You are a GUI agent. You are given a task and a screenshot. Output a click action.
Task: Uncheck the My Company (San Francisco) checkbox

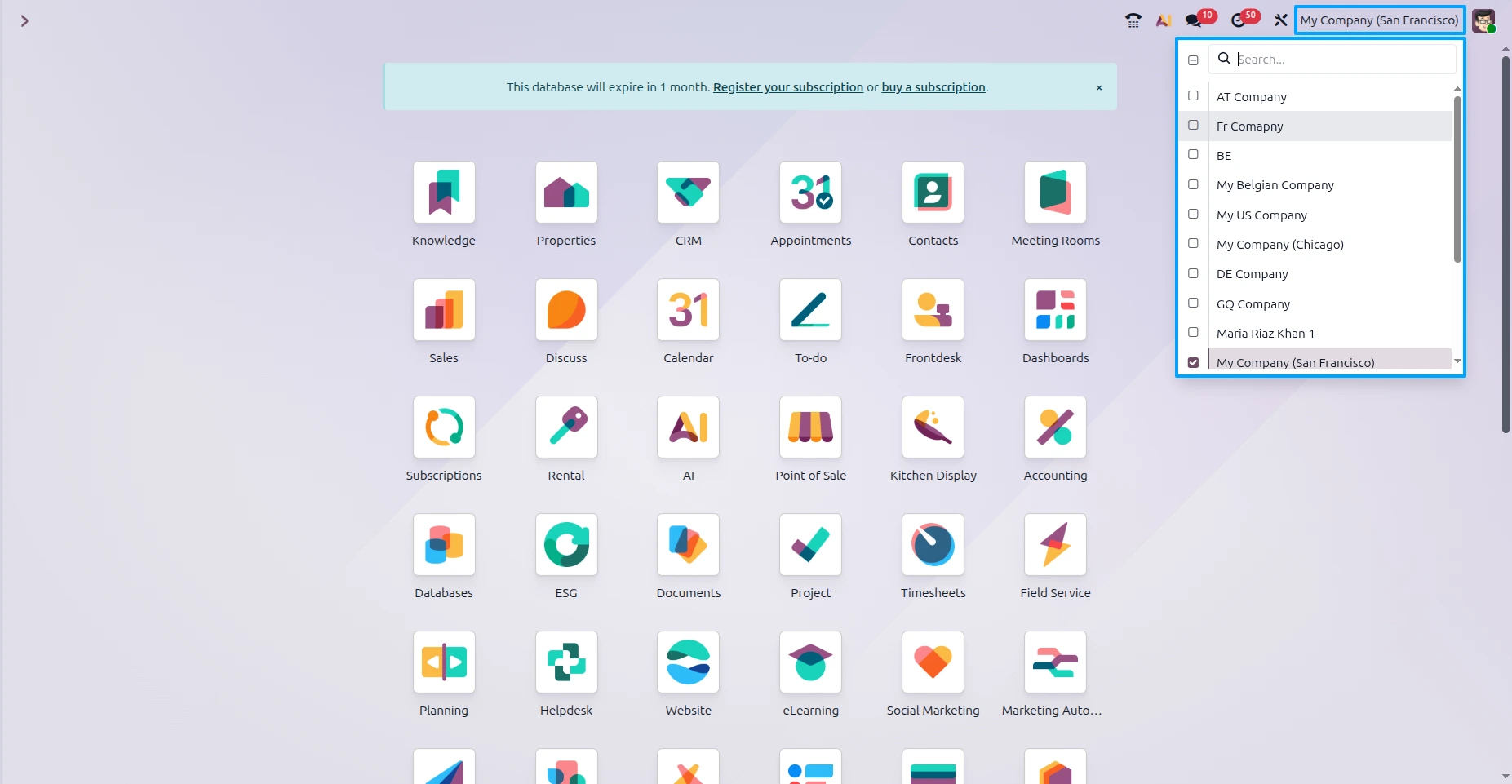click(x=1193, y=362)
